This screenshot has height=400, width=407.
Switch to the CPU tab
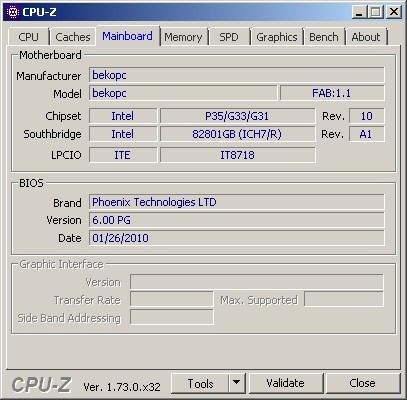(29, 37)
